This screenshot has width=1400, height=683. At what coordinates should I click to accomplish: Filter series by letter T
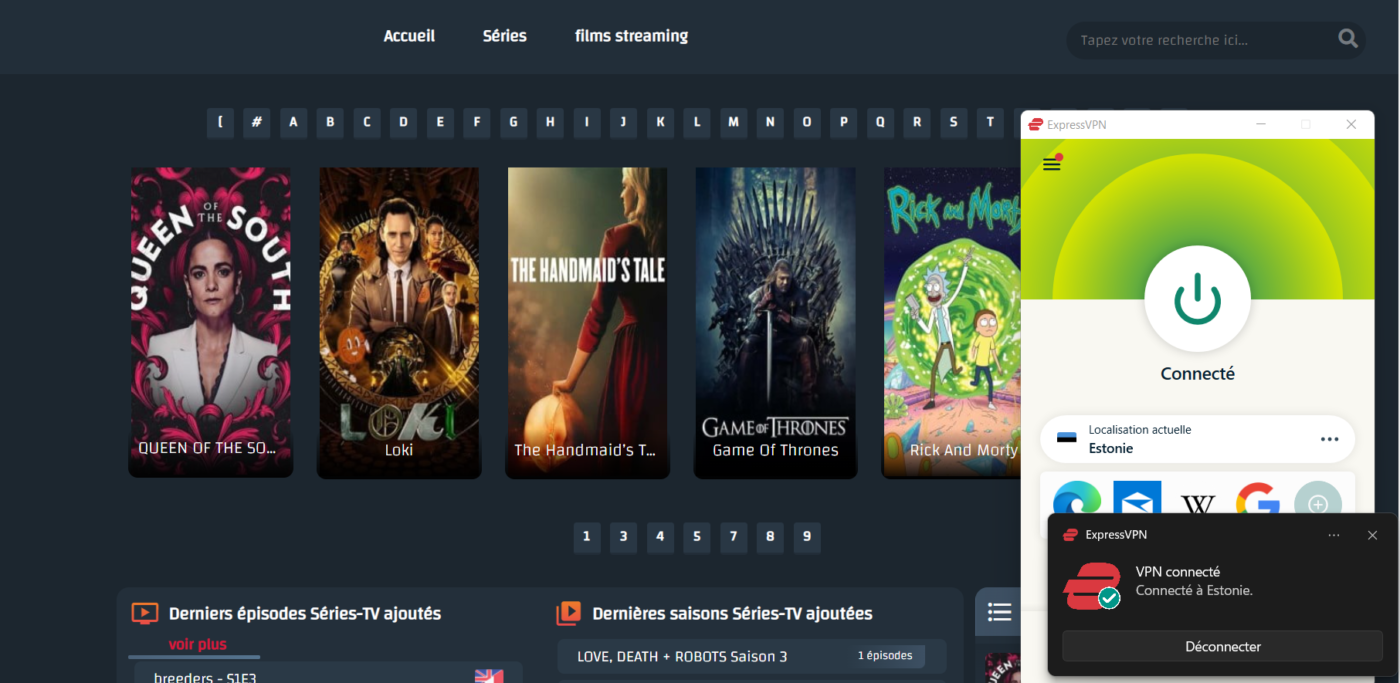(x=990, y=122)
